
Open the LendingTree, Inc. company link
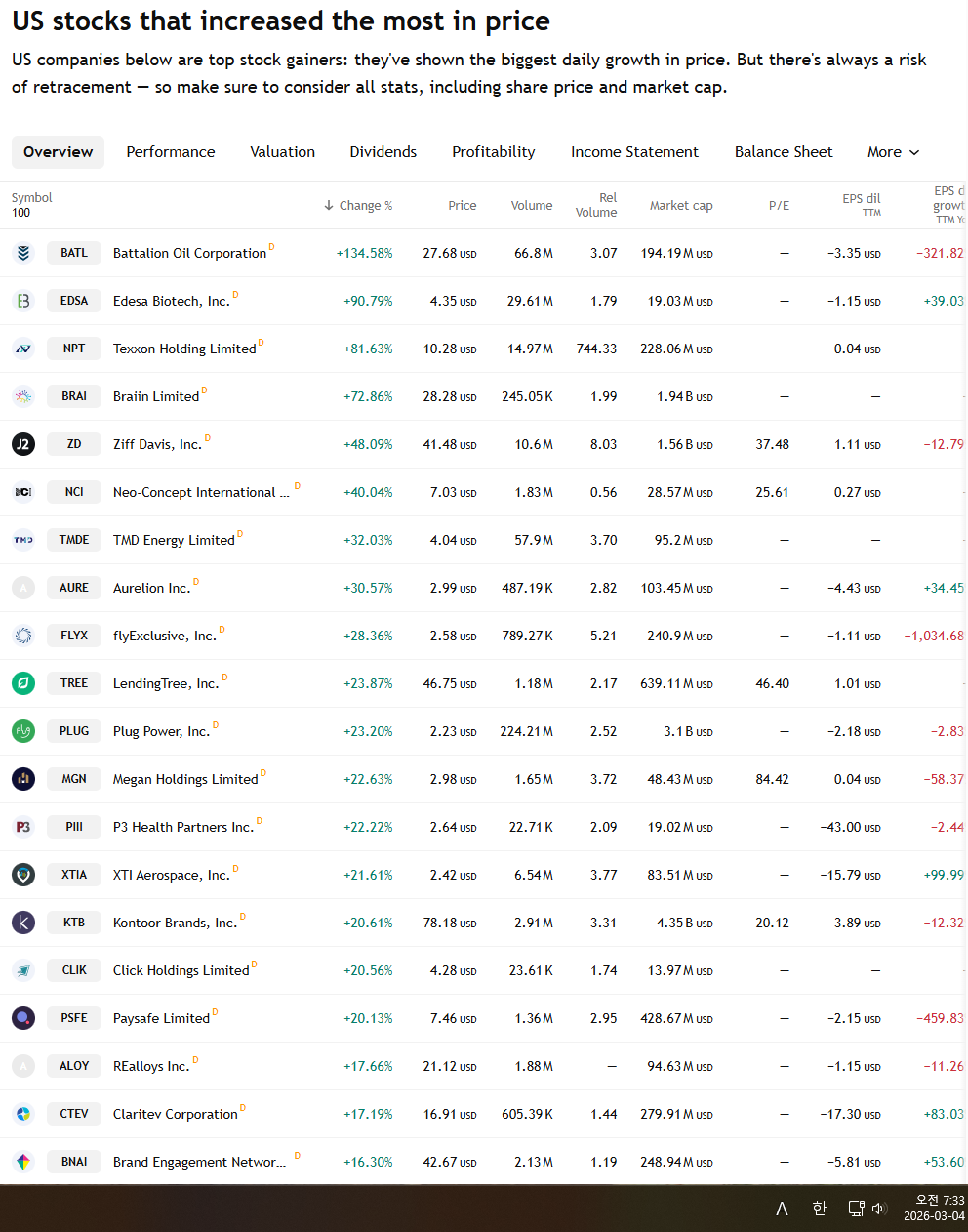click(x=166, y=683)
